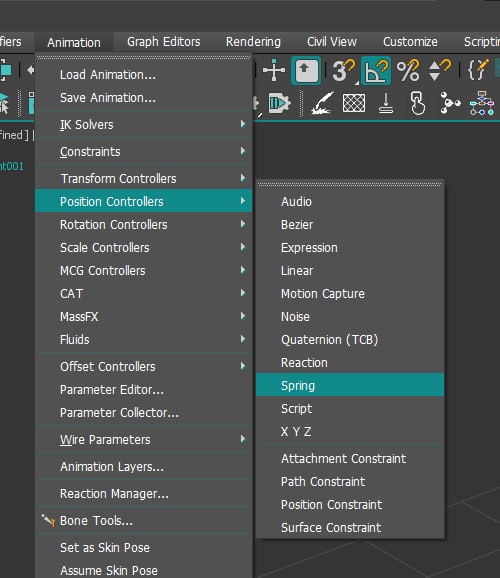Select Script position controller
This screenshot has height=578, width=500.
350,408
